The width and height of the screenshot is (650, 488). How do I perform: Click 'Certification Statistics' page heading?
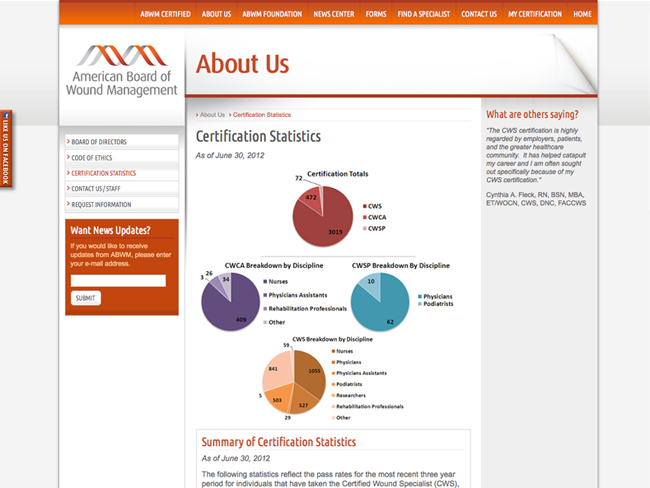pos(258,136)
